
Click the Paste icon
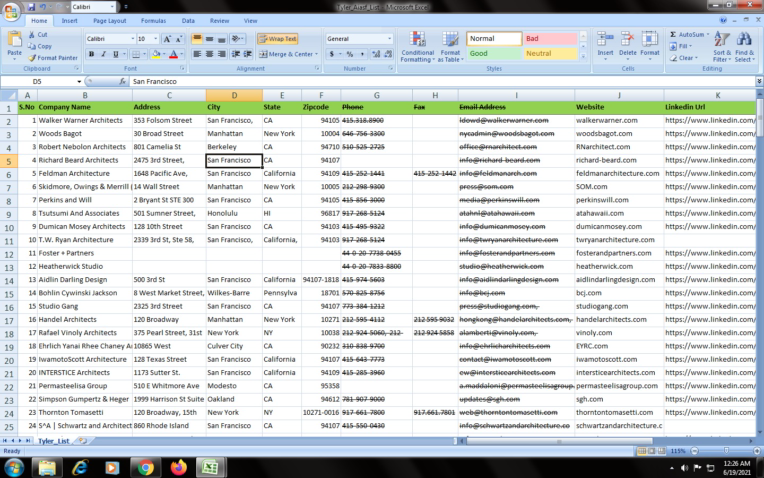[x=15, y=39]
